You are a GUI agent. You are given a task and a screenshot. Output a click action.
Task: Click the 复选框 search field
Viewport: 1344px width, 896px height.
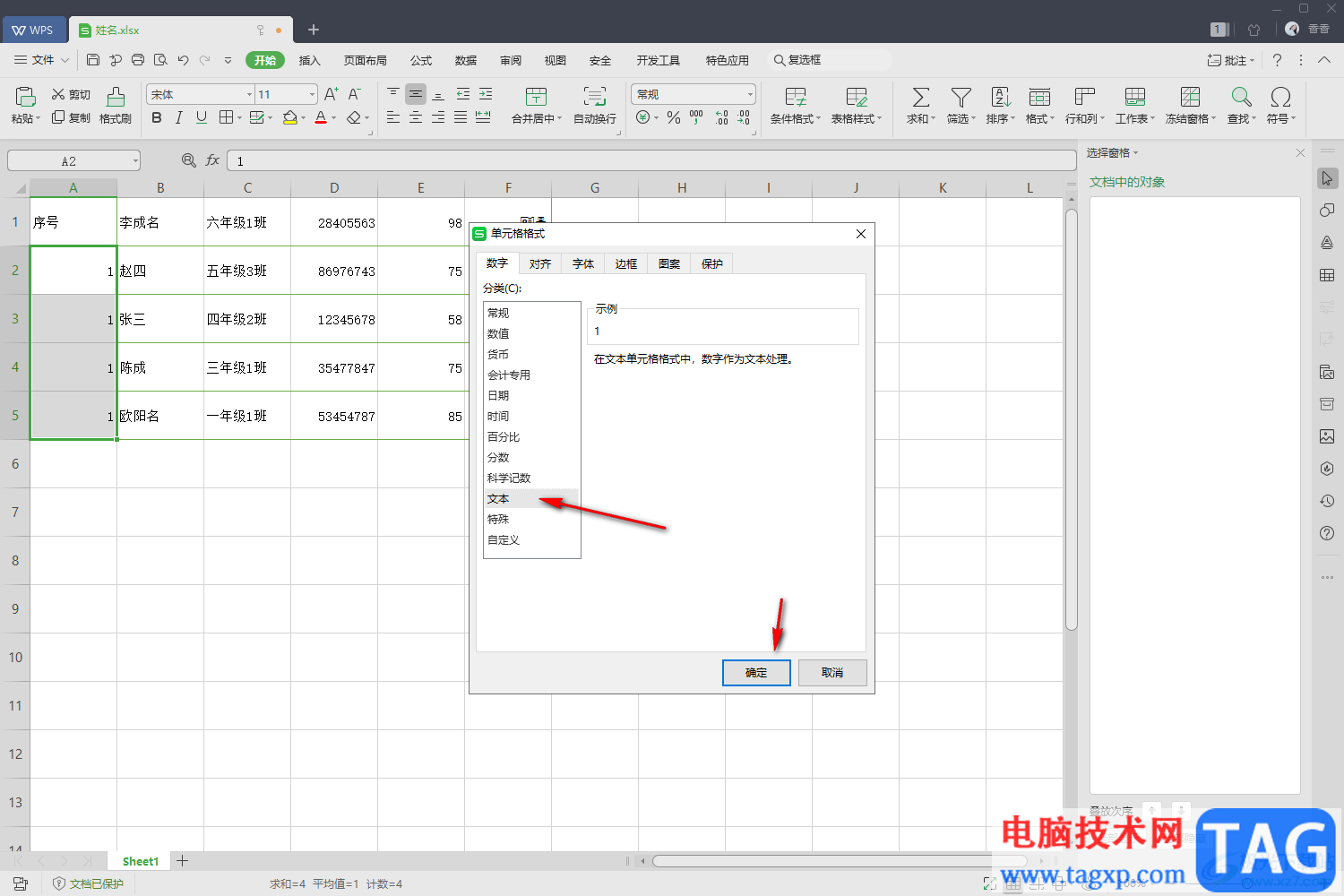(829, 60)
